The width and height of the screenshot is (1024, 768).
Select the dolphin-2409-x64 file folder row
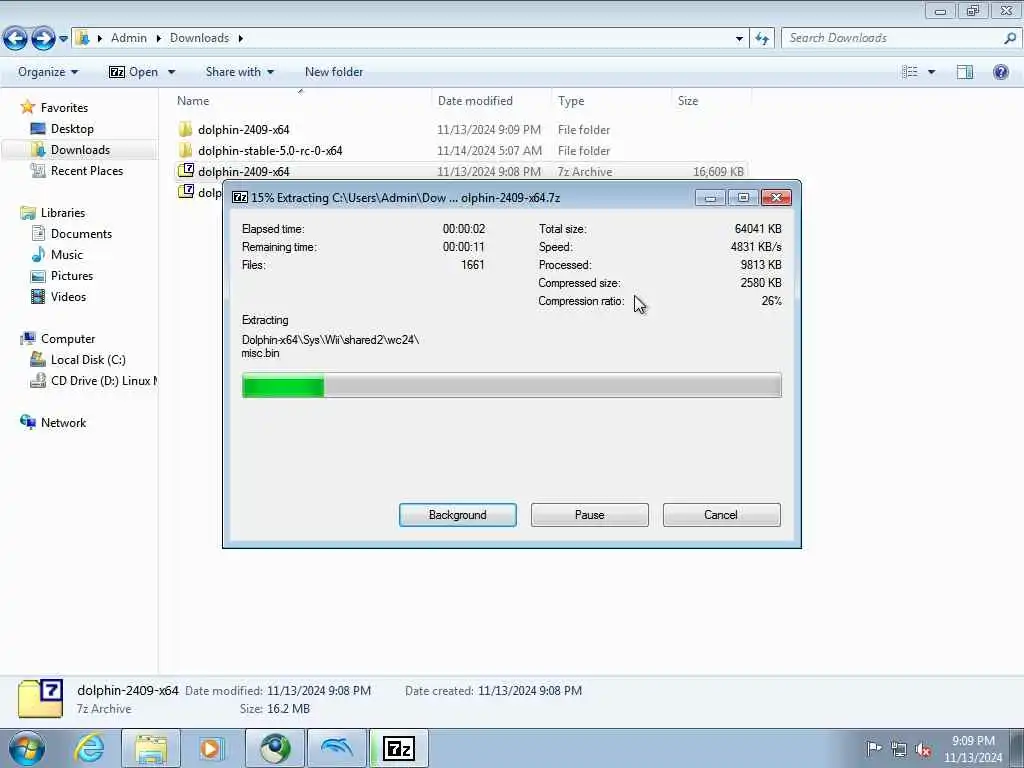pyautogui.click(x=461, y=129)
